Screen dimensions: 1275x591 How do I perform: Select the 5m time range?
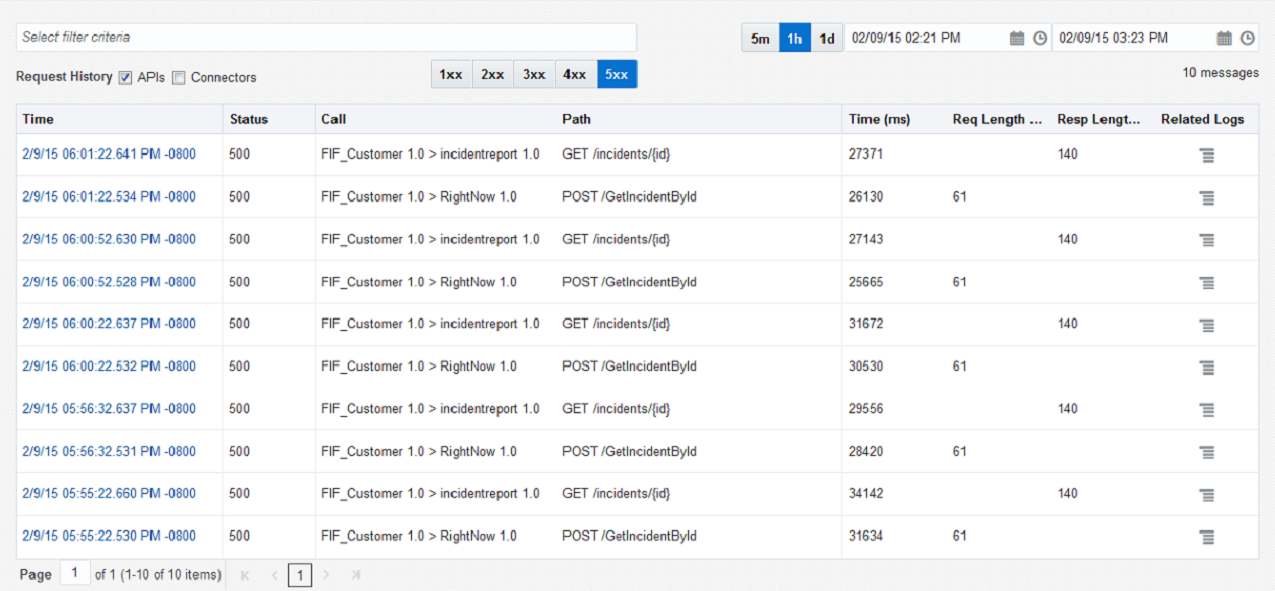coord(760,38)
